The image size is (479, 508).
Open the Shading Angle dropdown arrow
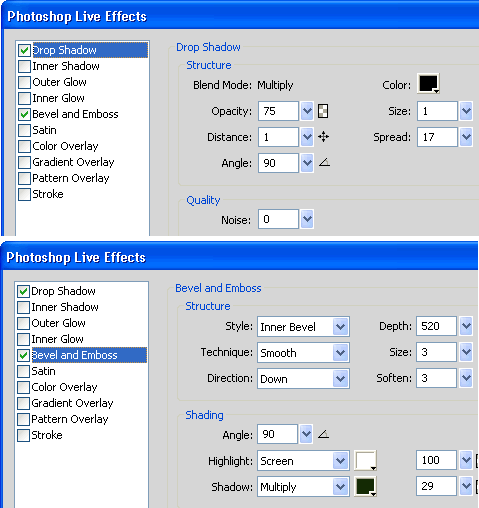pyautogui.click(x=306, y=434)
